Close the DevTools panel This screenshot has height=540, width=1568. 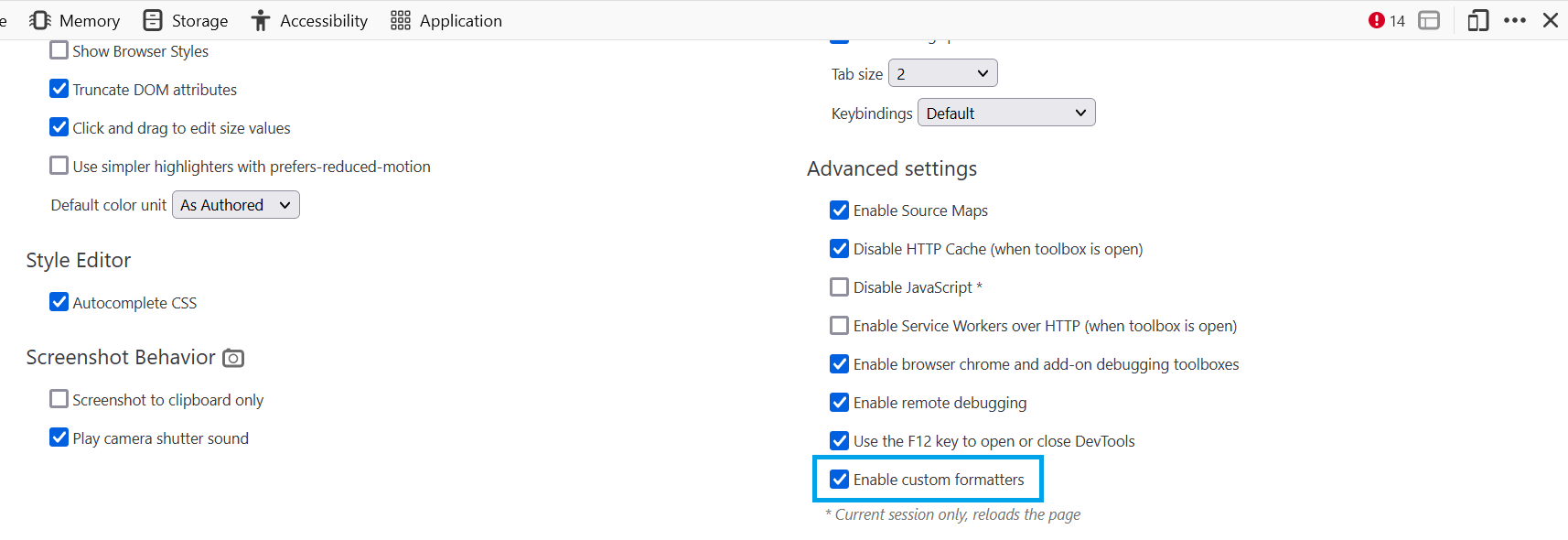1551,20
